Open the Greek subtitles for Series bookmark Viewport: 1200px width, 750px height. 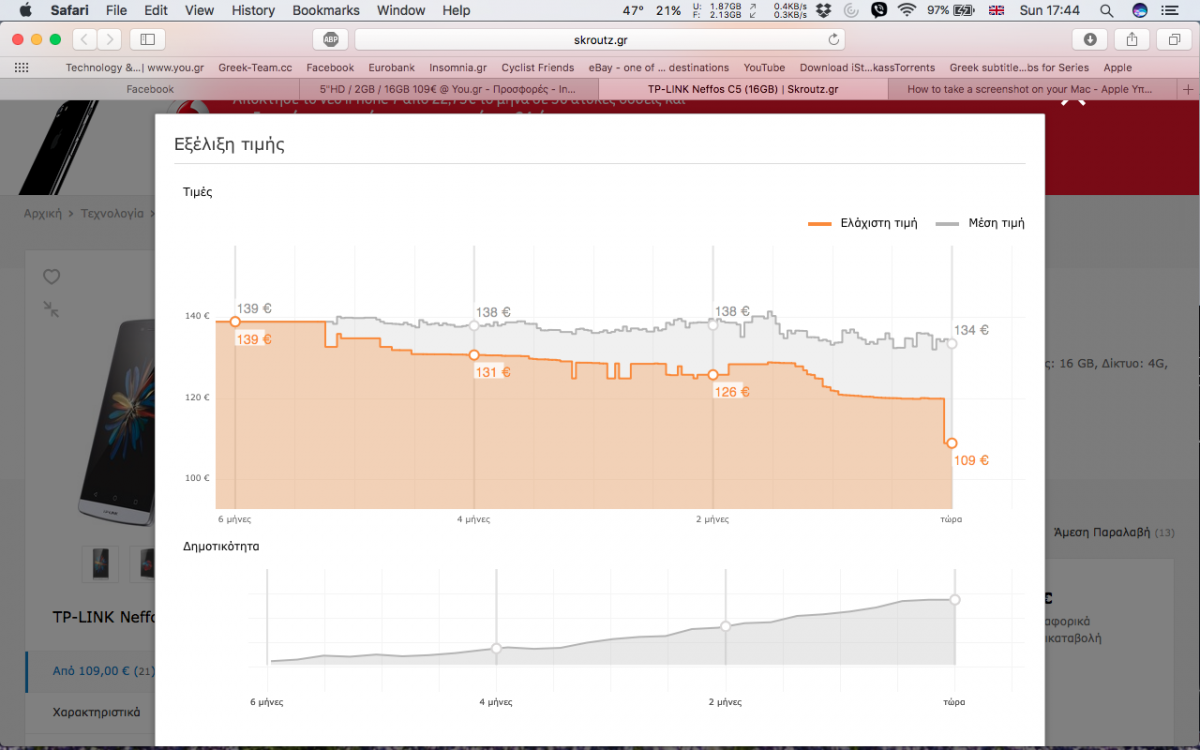(x=1019, y=68)
